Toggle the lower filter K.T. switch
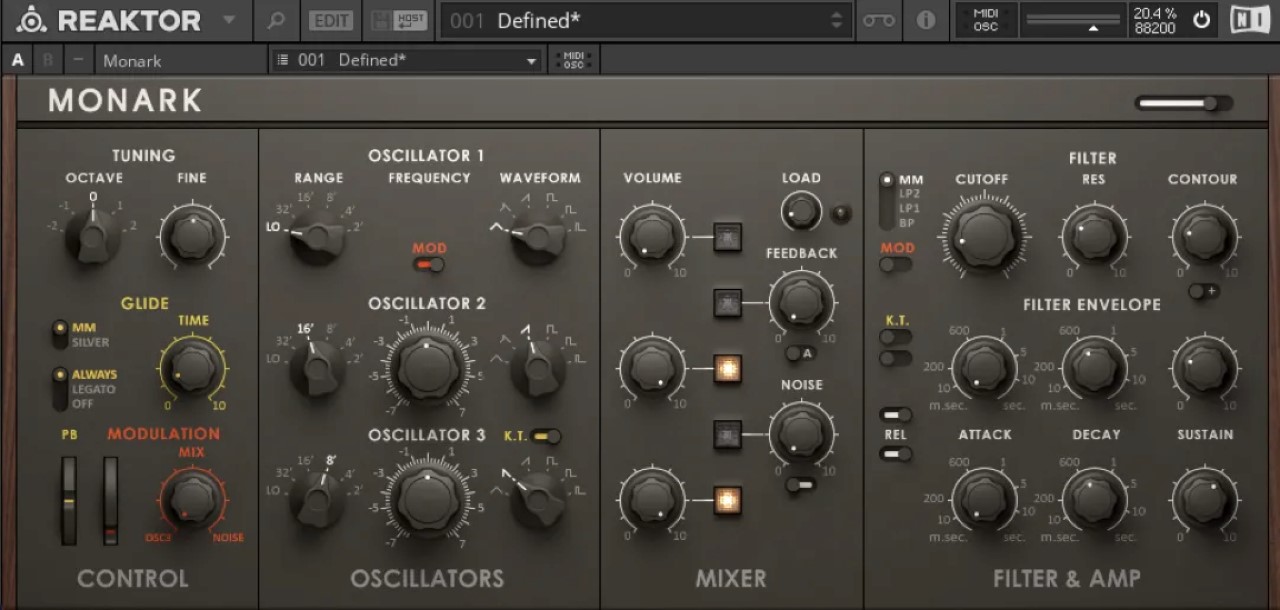Screen dimensions: 1280x610 (x=896, y=357)
